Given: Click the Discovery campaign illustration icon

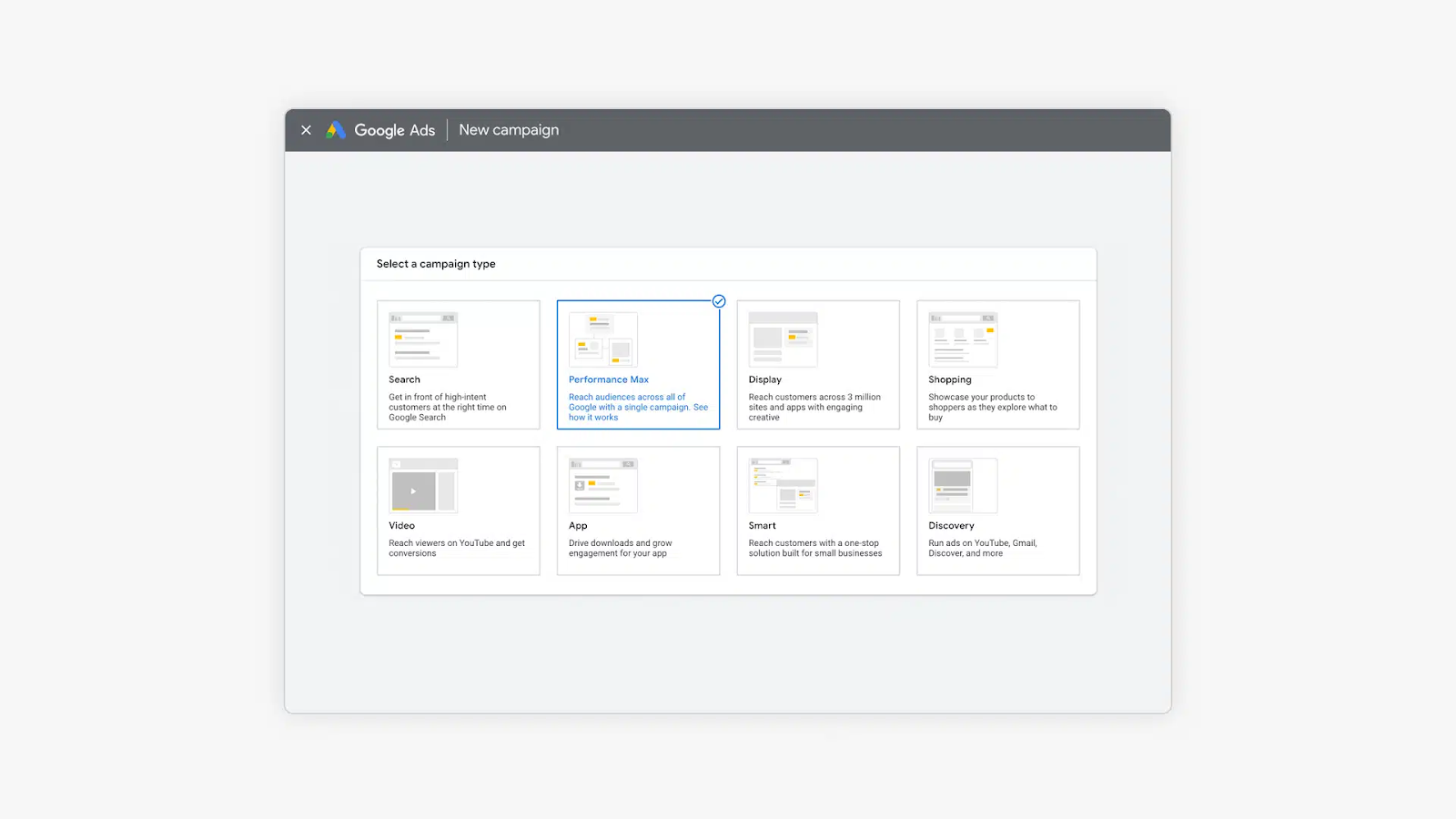Looking at the screenshot, I should pos(963,486).
